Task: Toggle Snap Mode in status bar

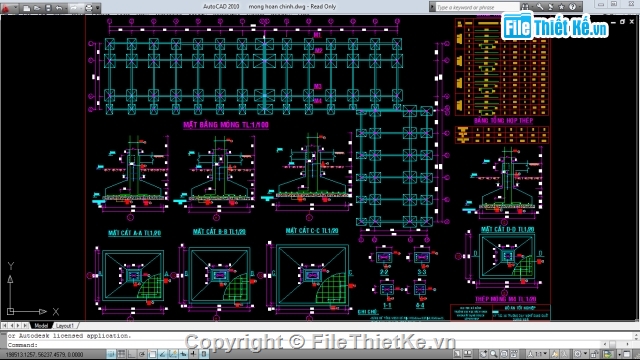Action: (111, 354)
